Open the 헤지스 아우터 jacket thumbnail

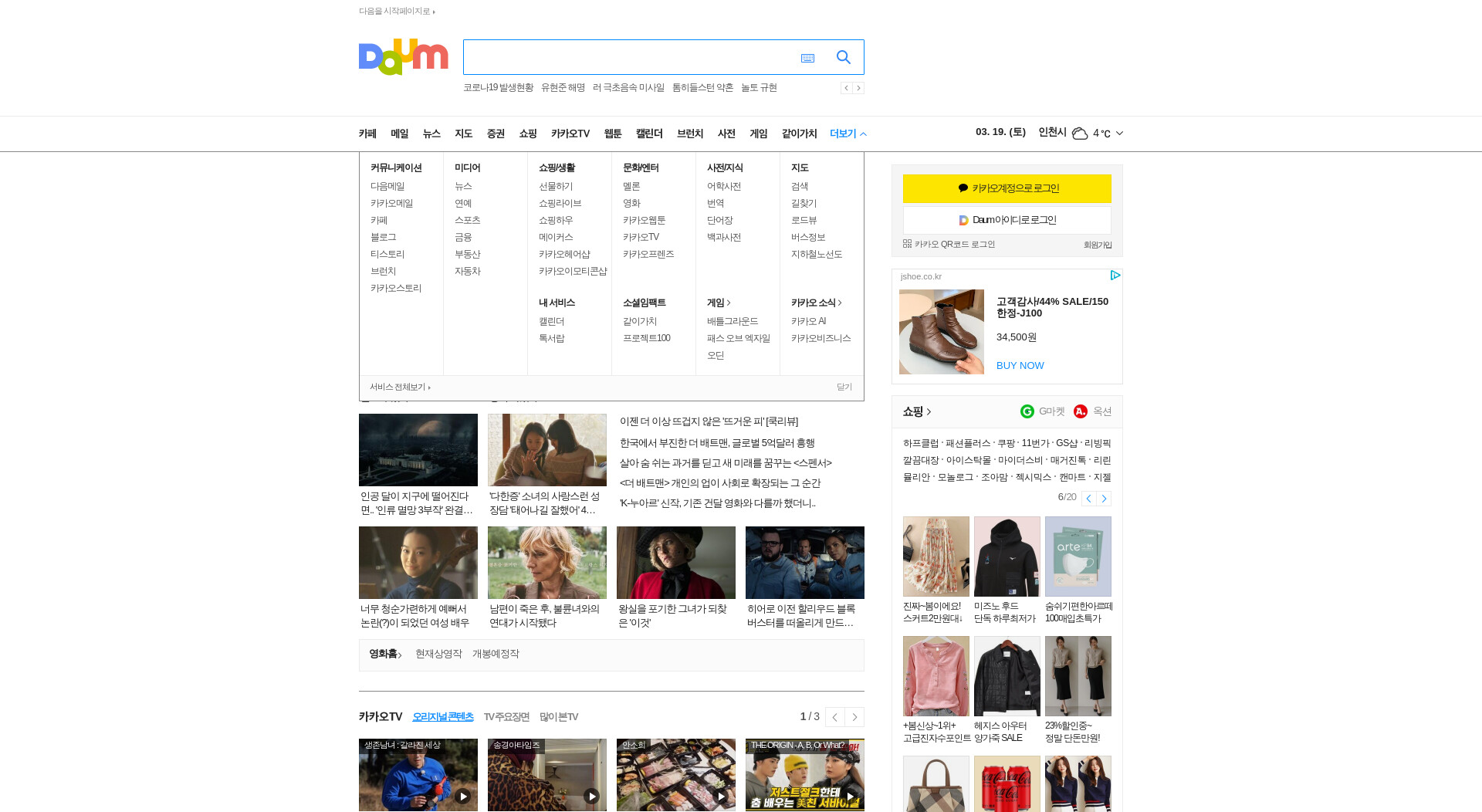point(1007,676)
